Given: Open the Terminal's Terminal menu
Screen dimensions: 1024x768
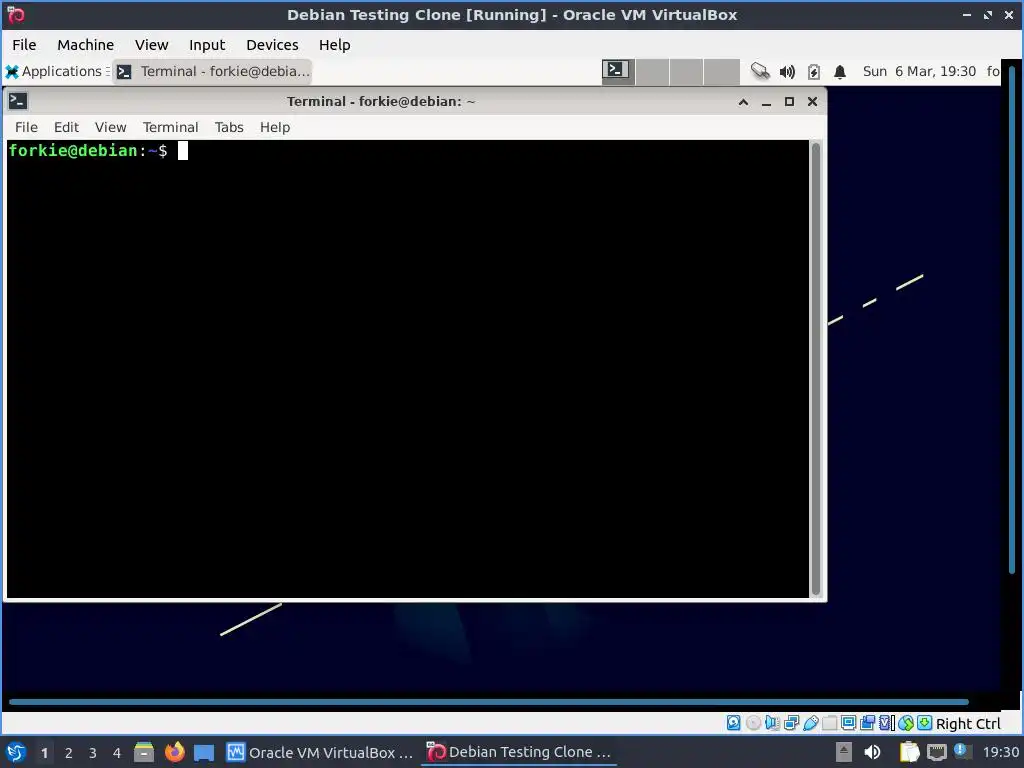Looking at the screenshot, I should pyautogui.click(x=170, y=127).
